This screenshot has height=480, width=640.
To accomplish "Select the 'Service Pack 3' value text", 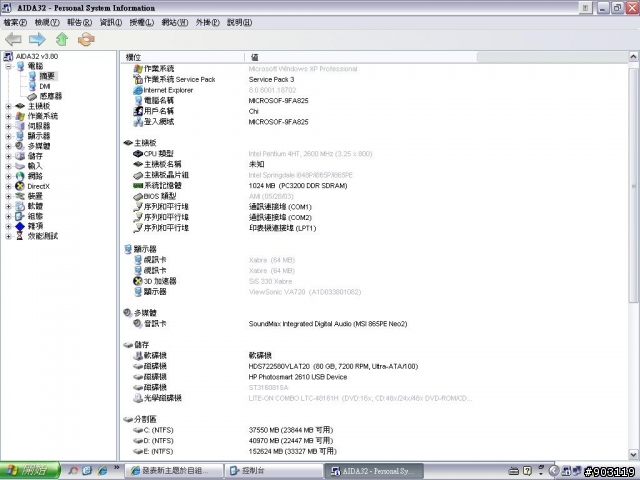I will click(271, 80).
